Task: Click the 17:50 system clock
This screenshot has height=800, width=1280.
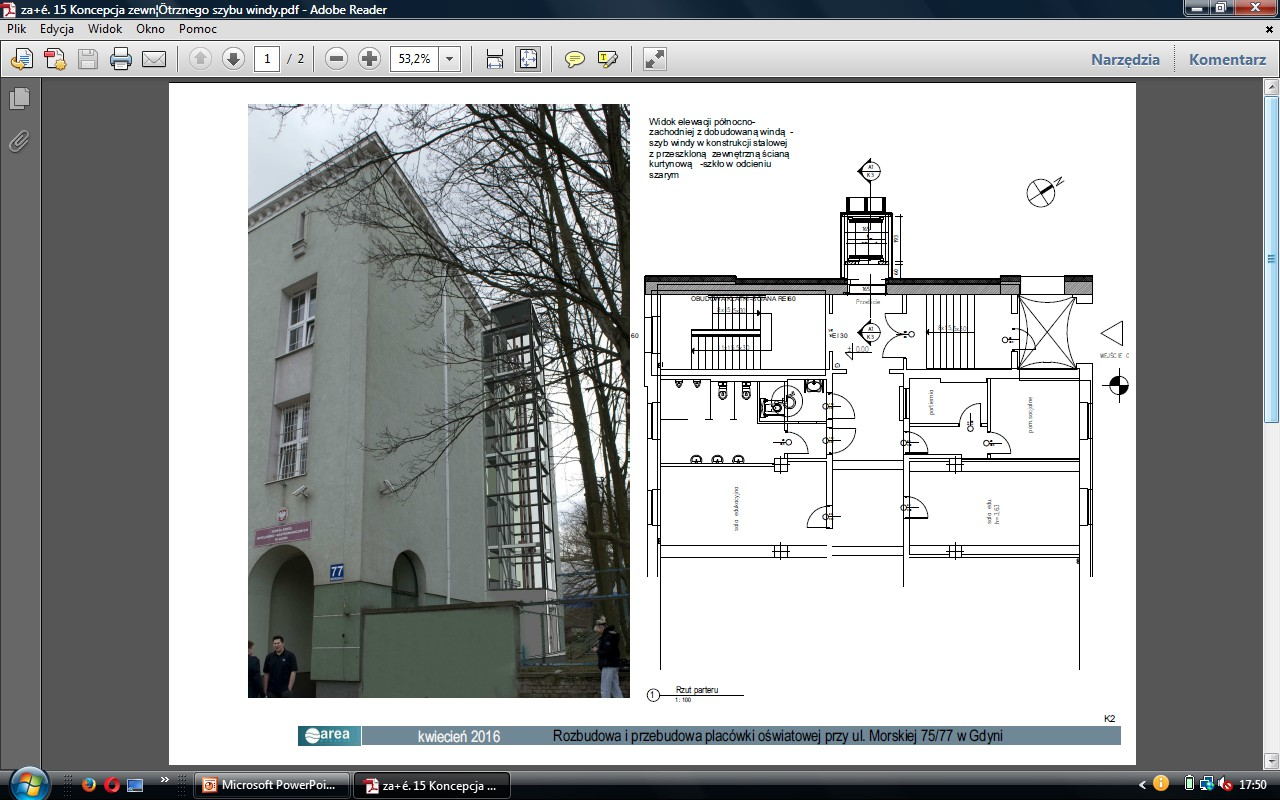Action: [1253, 785]
